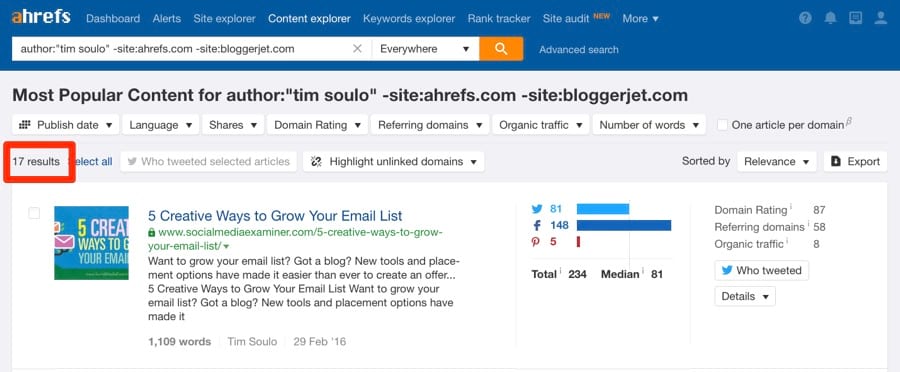
Task: Open the Sorted by Relevance dropdown
Action: click(x=777, y=161)
